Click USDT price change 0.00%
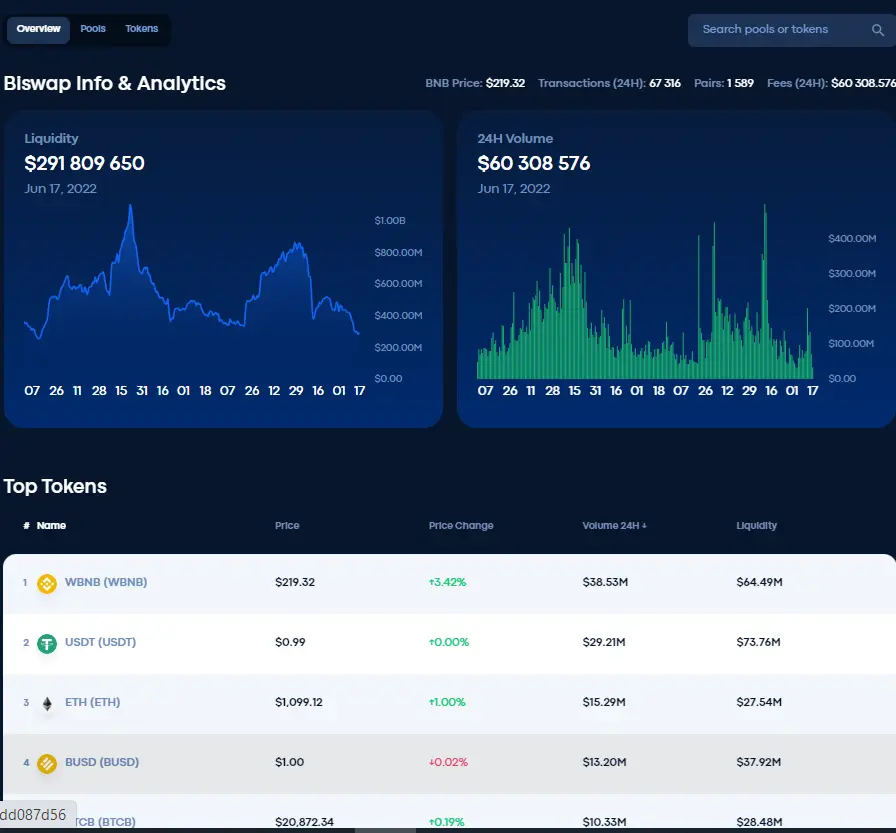 [x=449, y=642]
